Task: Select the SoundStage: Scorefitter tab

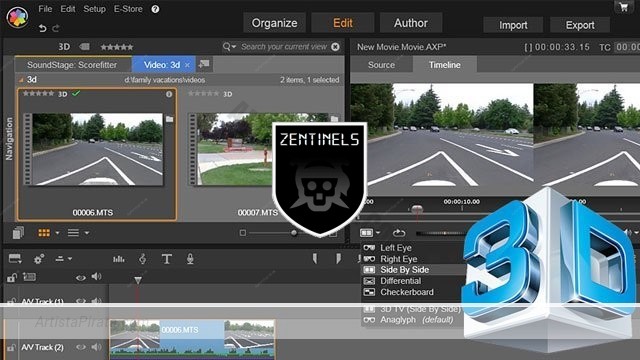Action: [x=73, y=64]
